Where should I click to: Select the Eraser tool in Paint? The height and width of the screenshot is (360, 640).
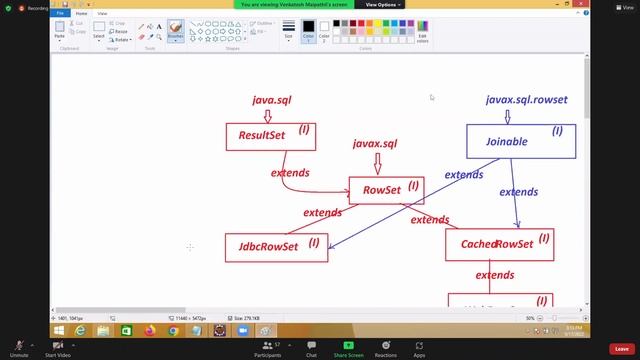141,37
